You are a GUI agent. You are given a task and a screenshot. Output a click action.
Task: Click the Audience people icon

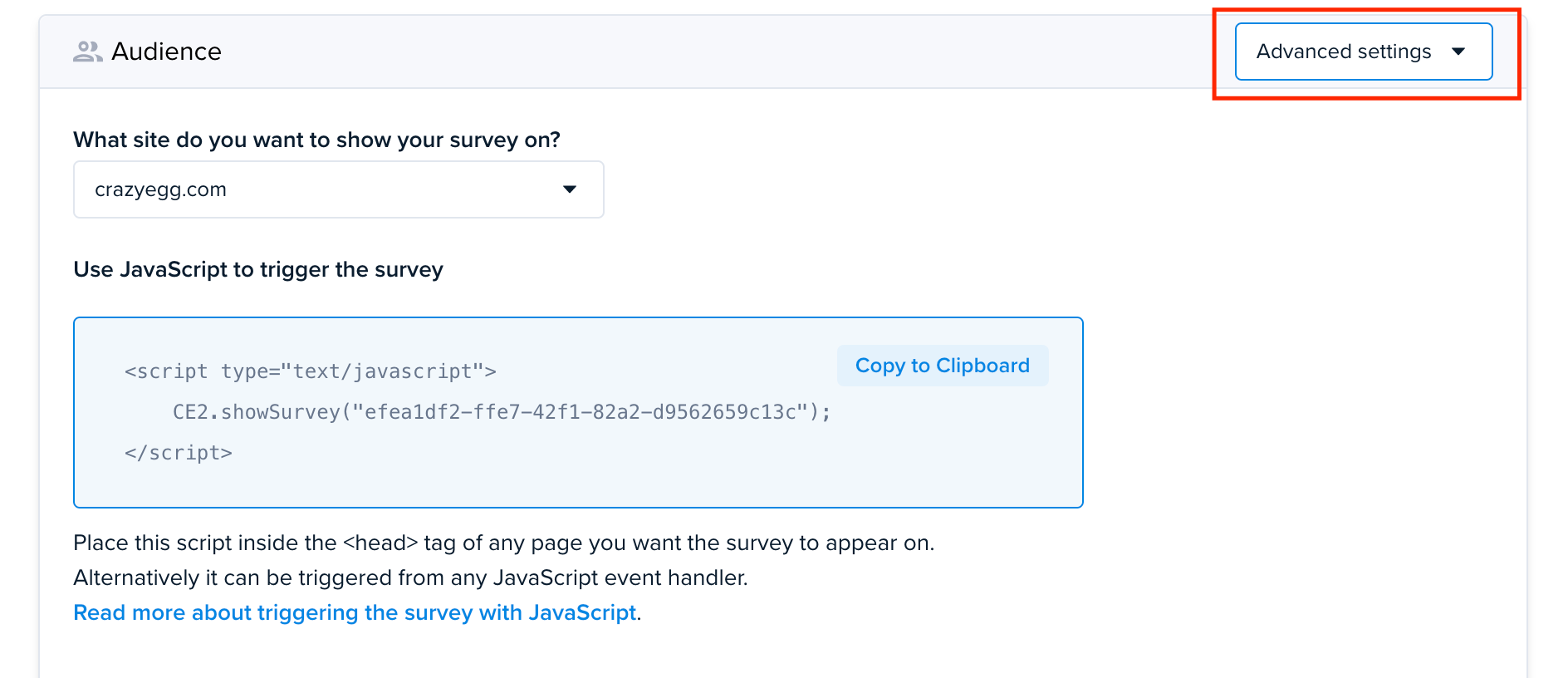coord(87,52)
